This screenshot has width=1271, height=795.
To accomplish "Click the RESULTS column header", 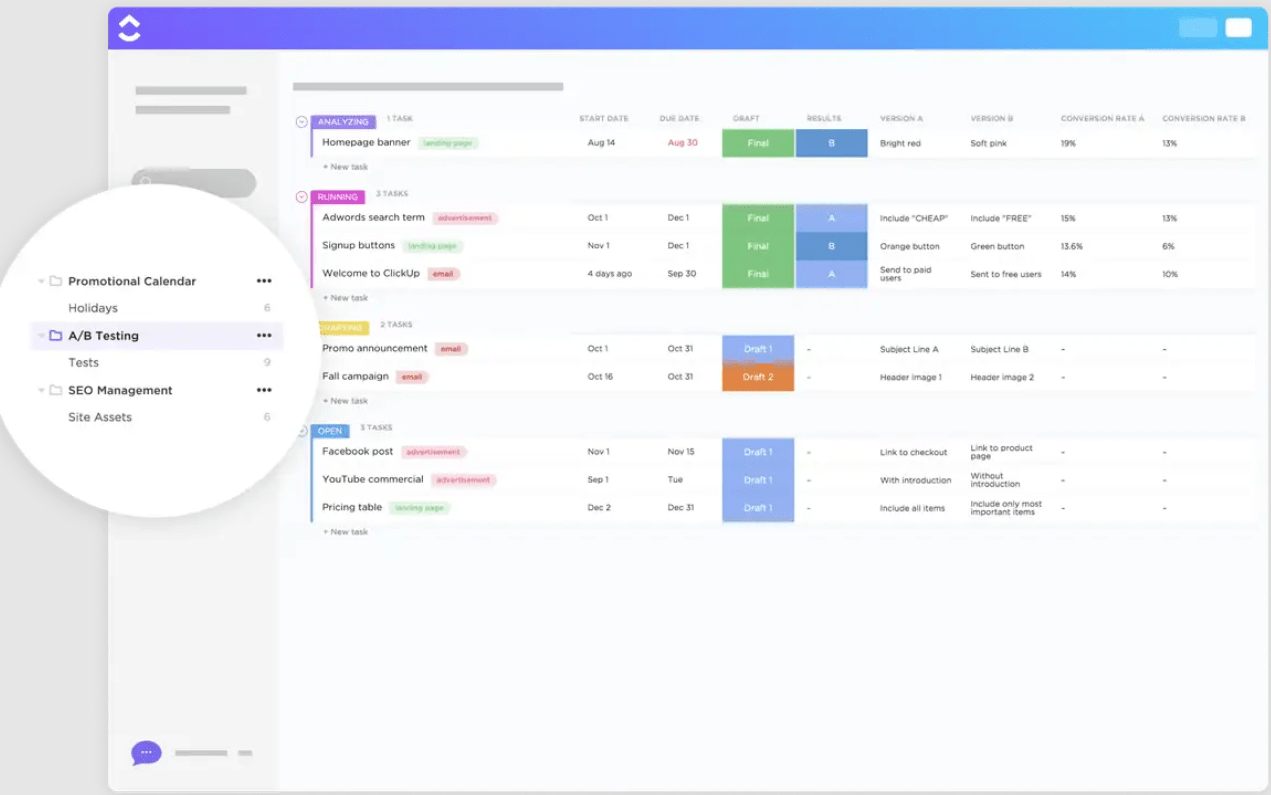I will pyautogui.click(x=824, y=119).
